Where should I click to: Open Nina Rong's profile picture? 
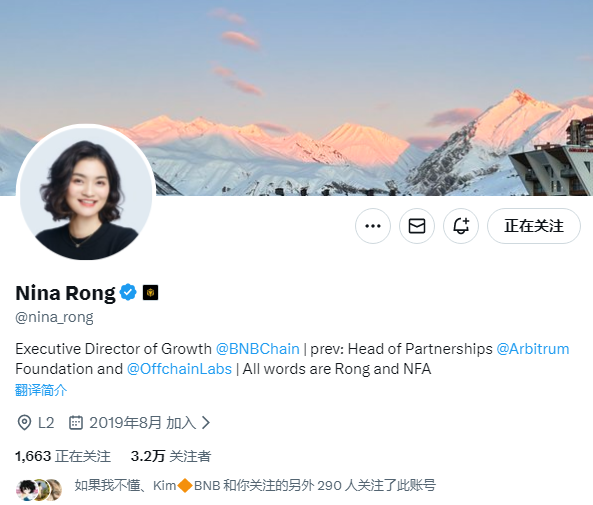click(86, 193)
